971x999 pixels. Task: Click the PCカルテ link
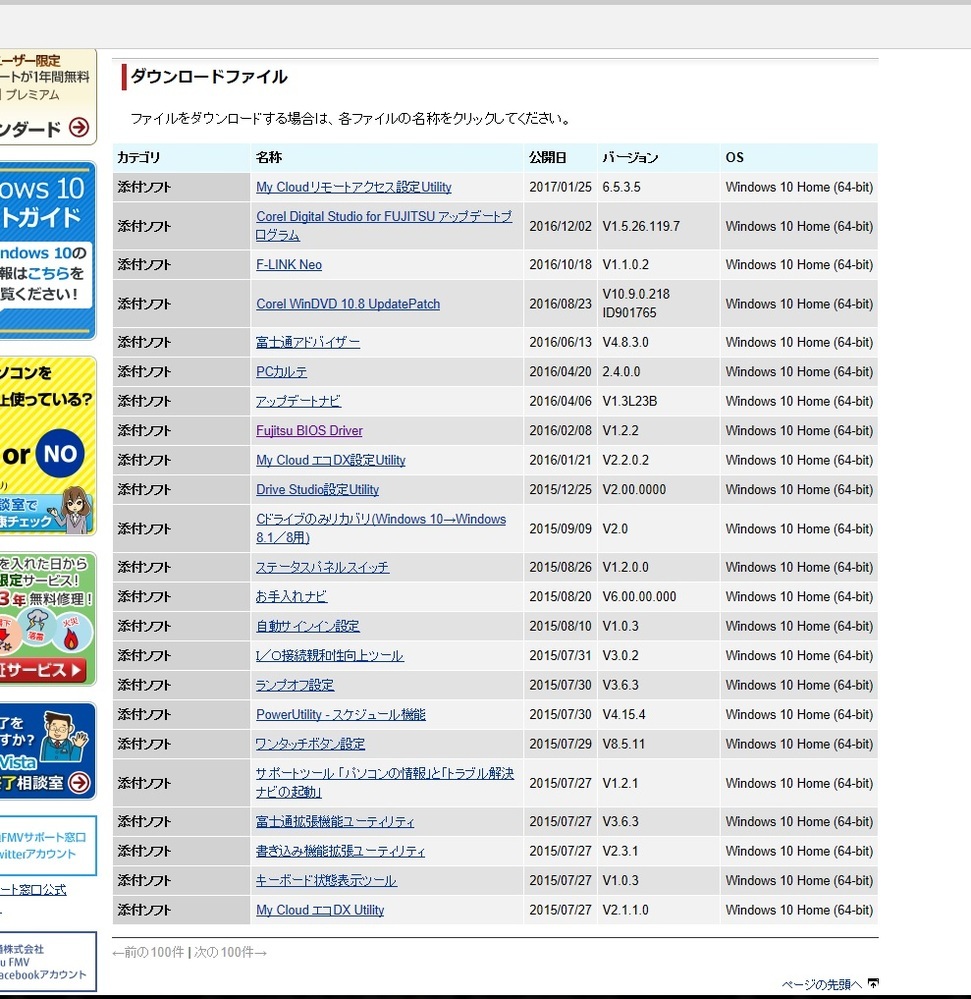pyautogui.click(x=282, y=371)
